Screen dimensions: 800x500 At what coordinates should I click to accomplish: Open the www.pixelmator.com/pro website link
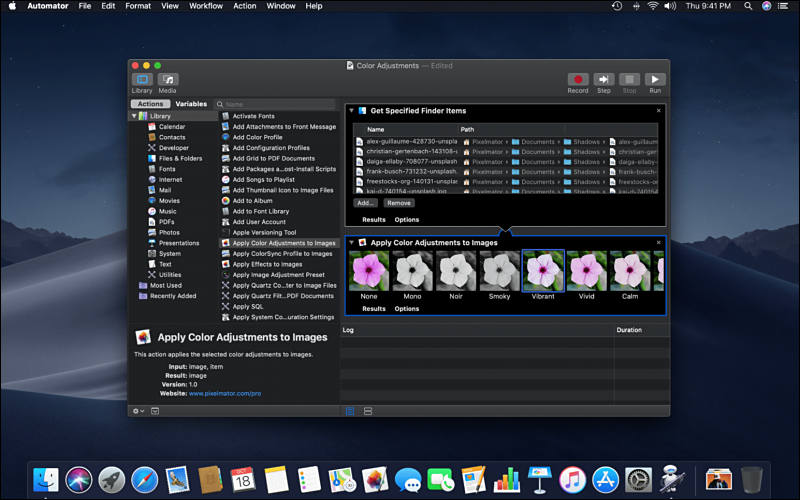(225, 394)
